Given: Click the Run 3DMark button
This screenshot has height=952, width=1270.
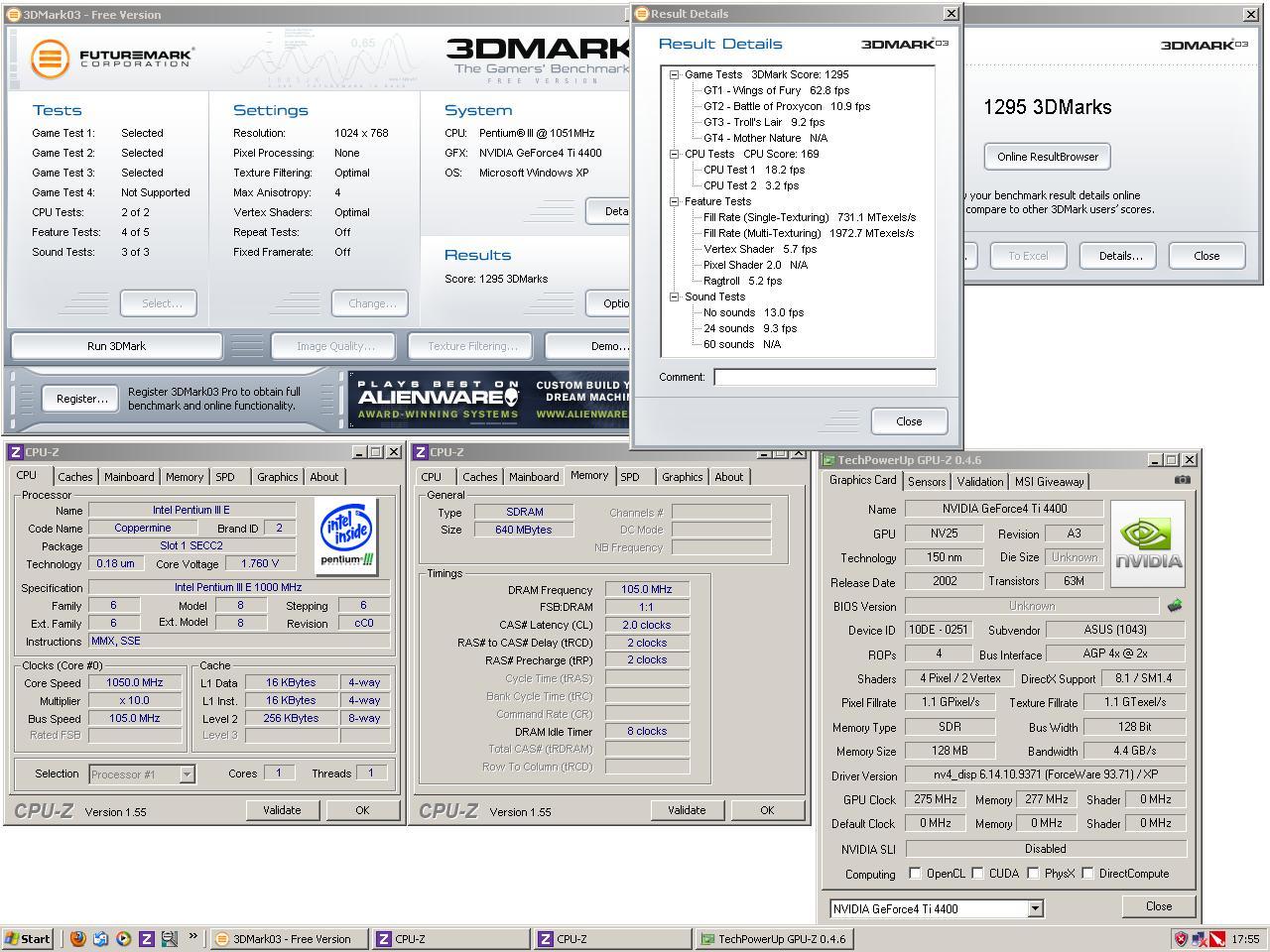Looking at the screenshot, I should point(116,346).
